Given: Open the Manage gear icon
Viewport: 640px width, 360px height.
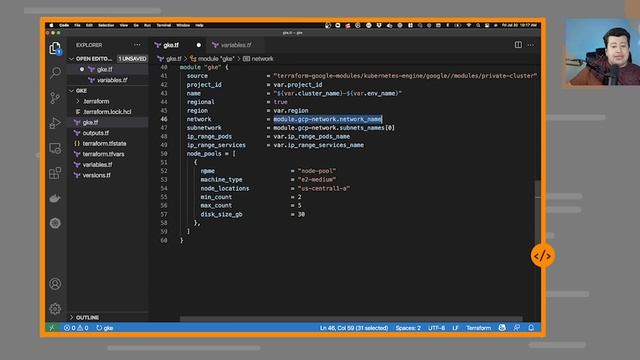Looking at the screenshot, I should pos(55,309).
